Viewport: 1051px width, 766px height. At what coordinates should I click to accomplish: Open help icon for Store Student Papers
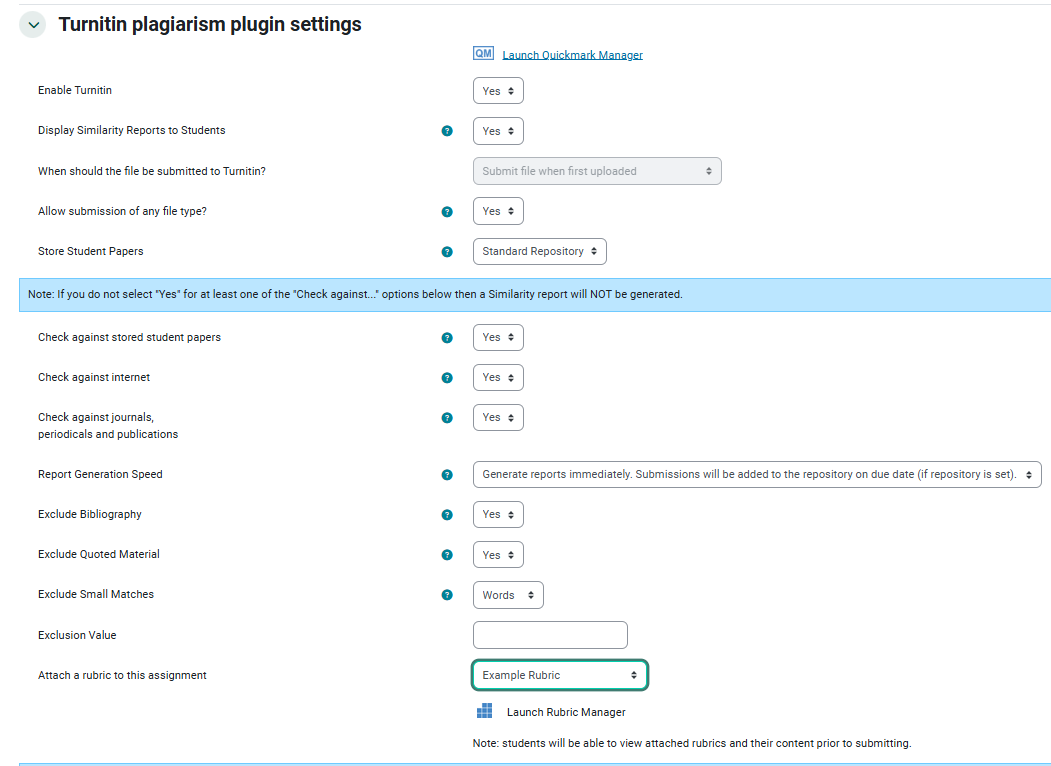pyautogui.click(x=447, y=252)
